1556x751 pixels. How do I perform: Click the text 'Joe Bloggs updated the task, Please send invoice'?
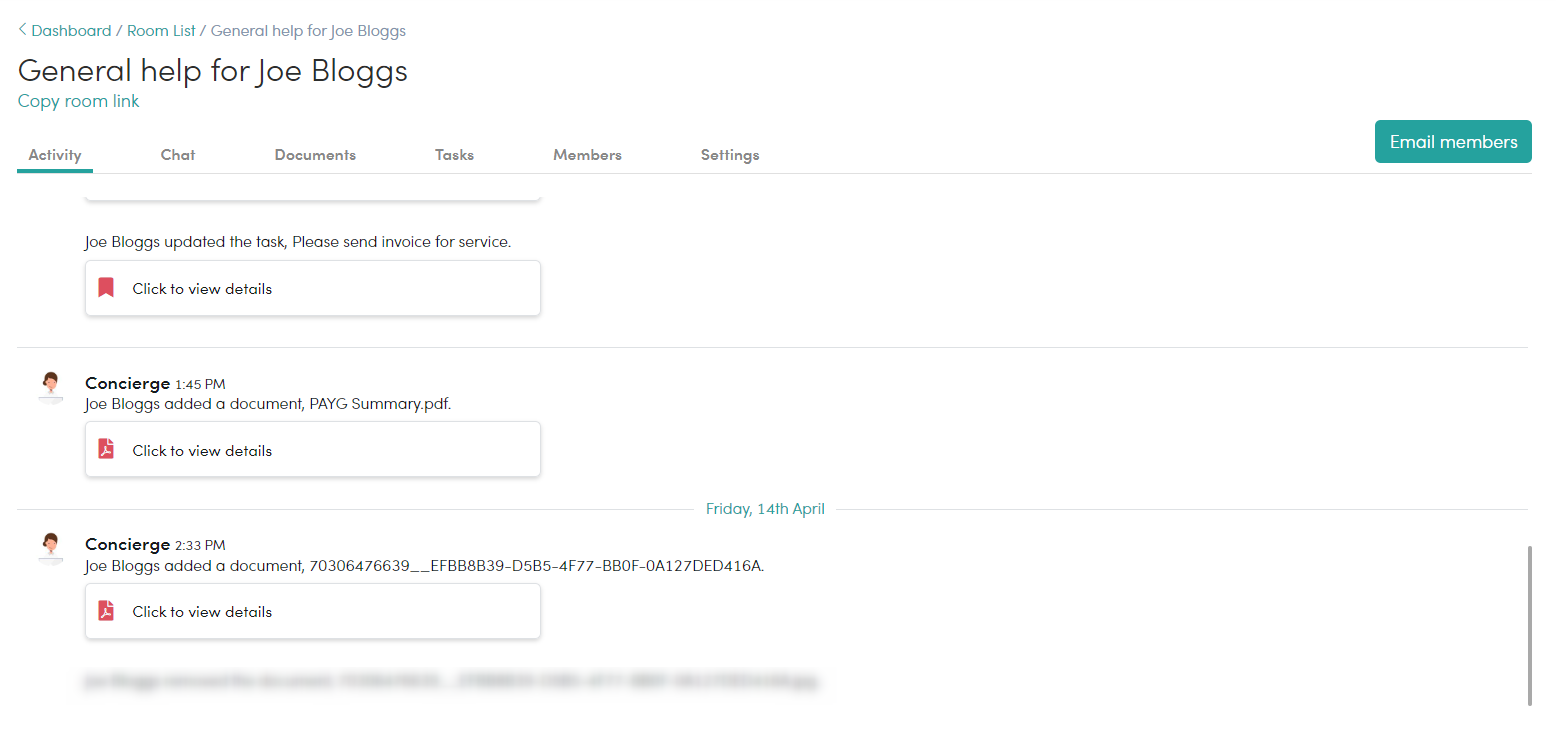pos(298,242)
